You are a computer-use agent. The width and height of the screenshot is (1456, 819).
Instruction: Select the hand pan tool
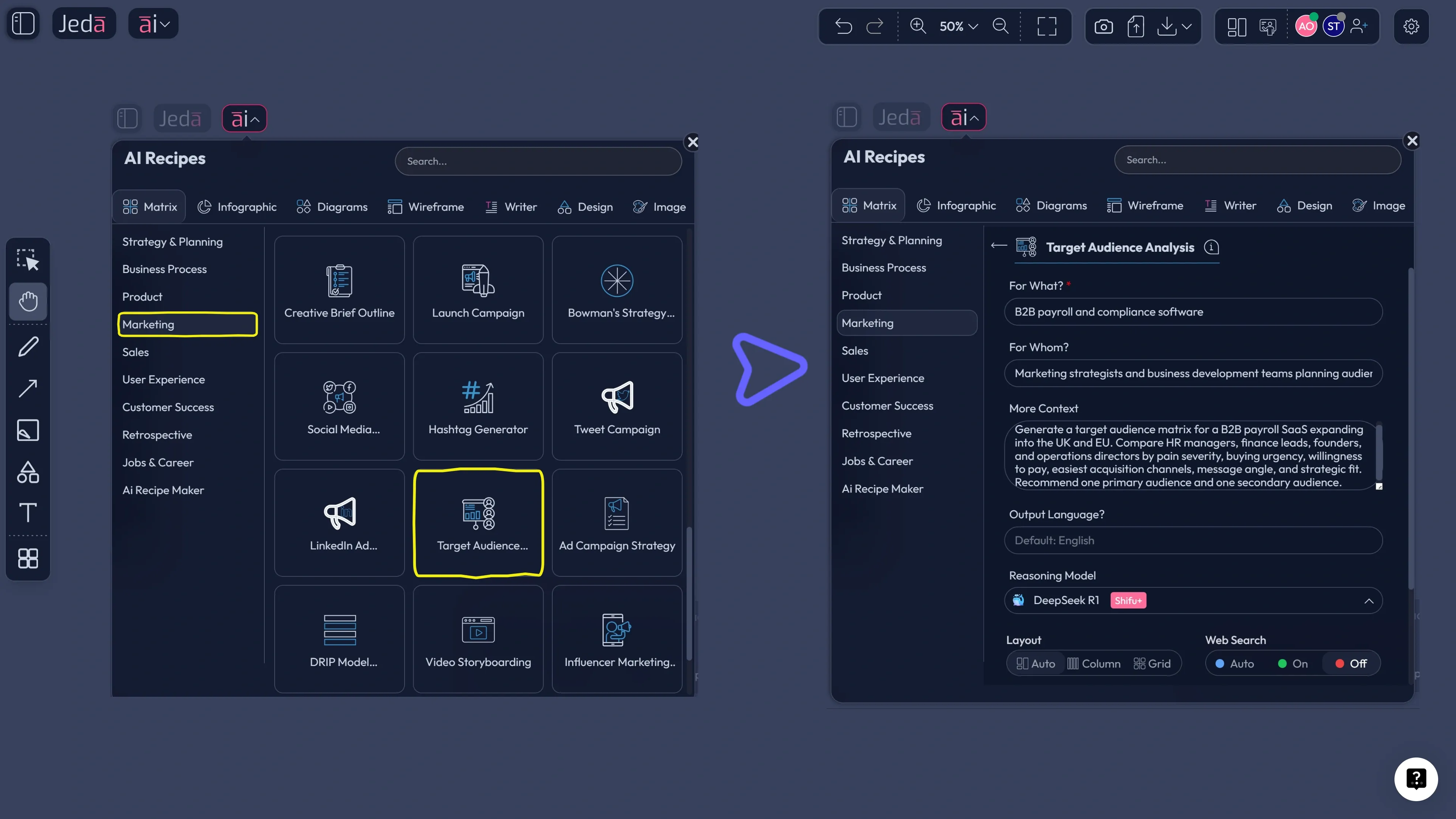point(28,301)
